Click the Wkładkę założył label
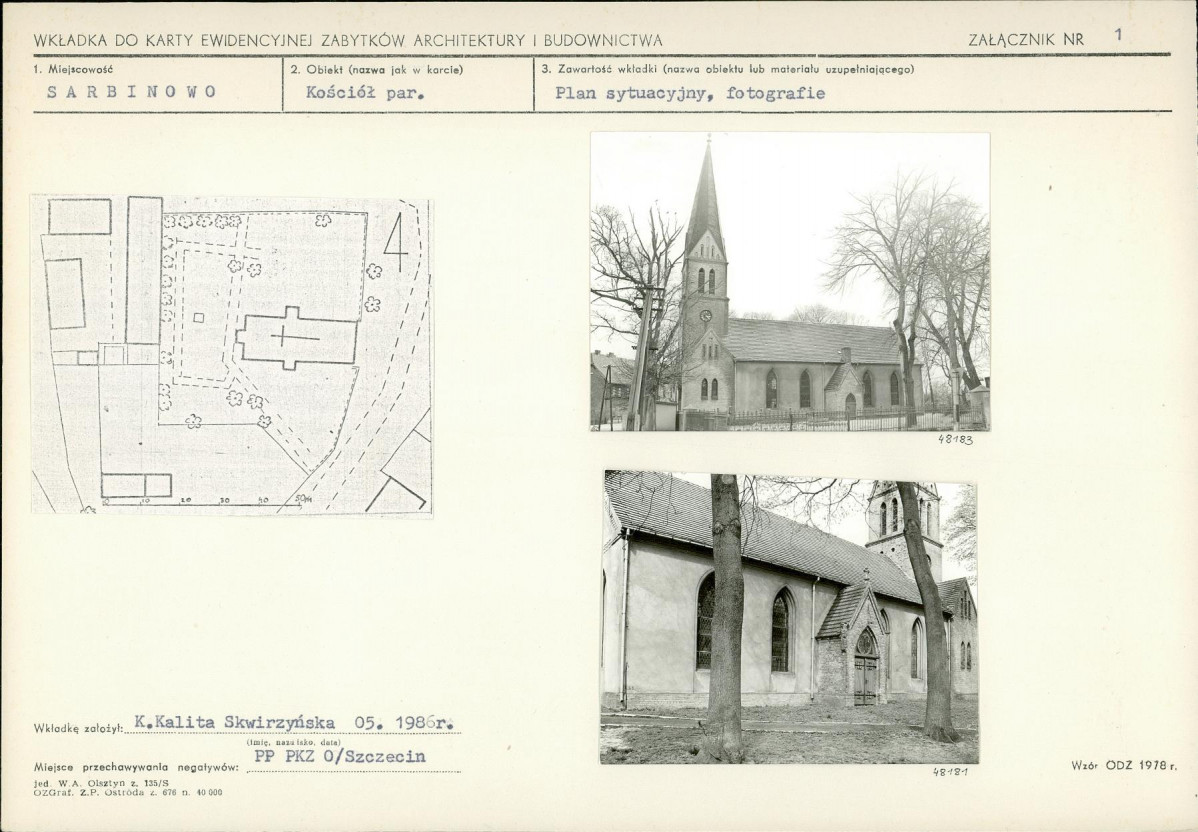Screen dimensions: 1198x832 (x=79, y=729)
